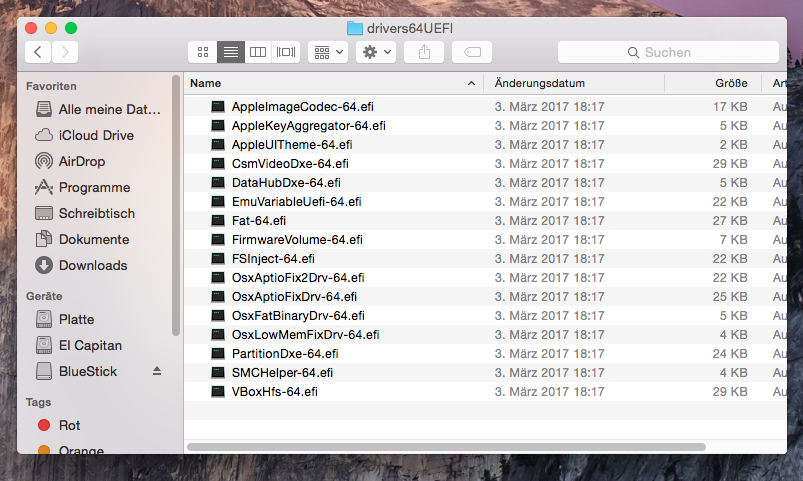Screen dimensions: 803x481
Task: Go forward with the right arrow button
Action: pos(65,52)
